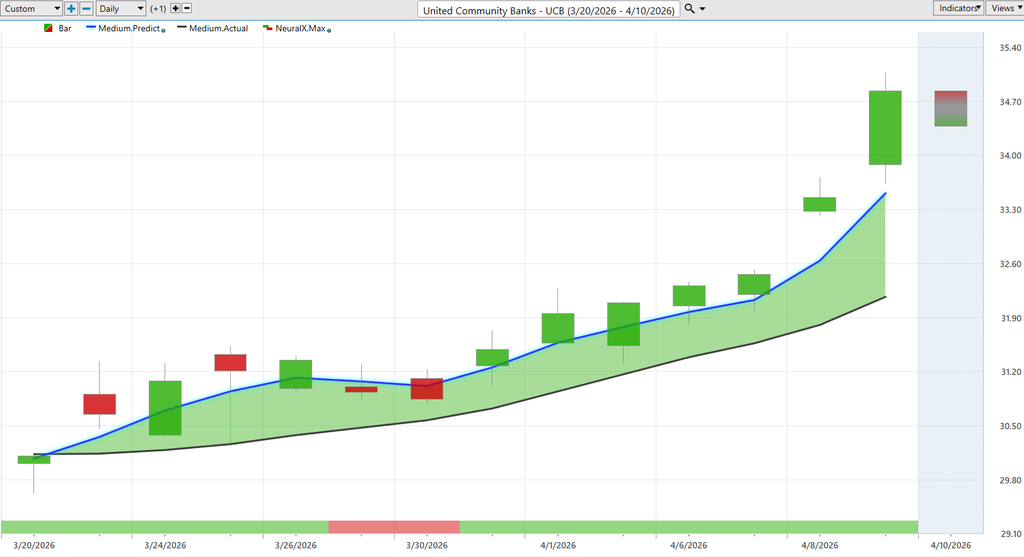
Task: Click the dot beside Medium.Predict label
Action: point(163,31)
